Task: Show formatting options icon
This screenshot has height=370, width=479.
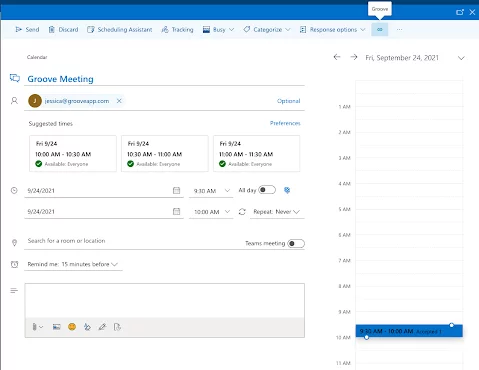Action: pos(87,327)
